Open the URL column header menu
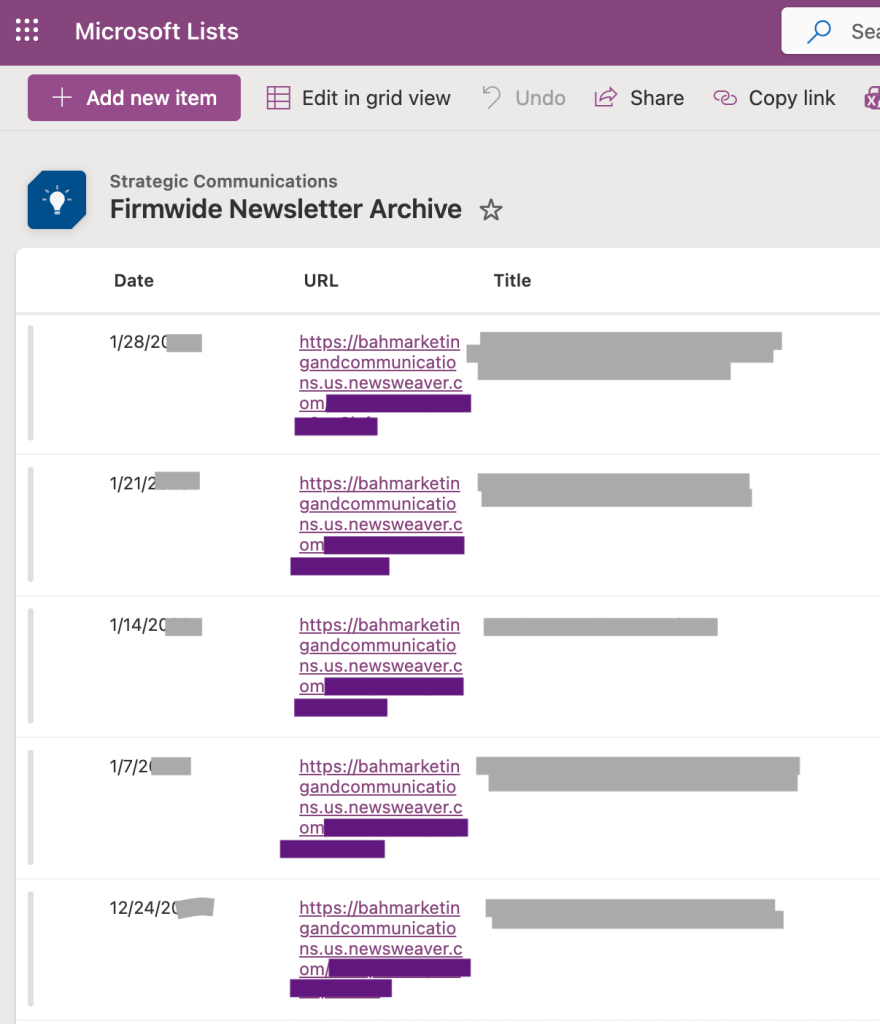 tap(321, 281)
